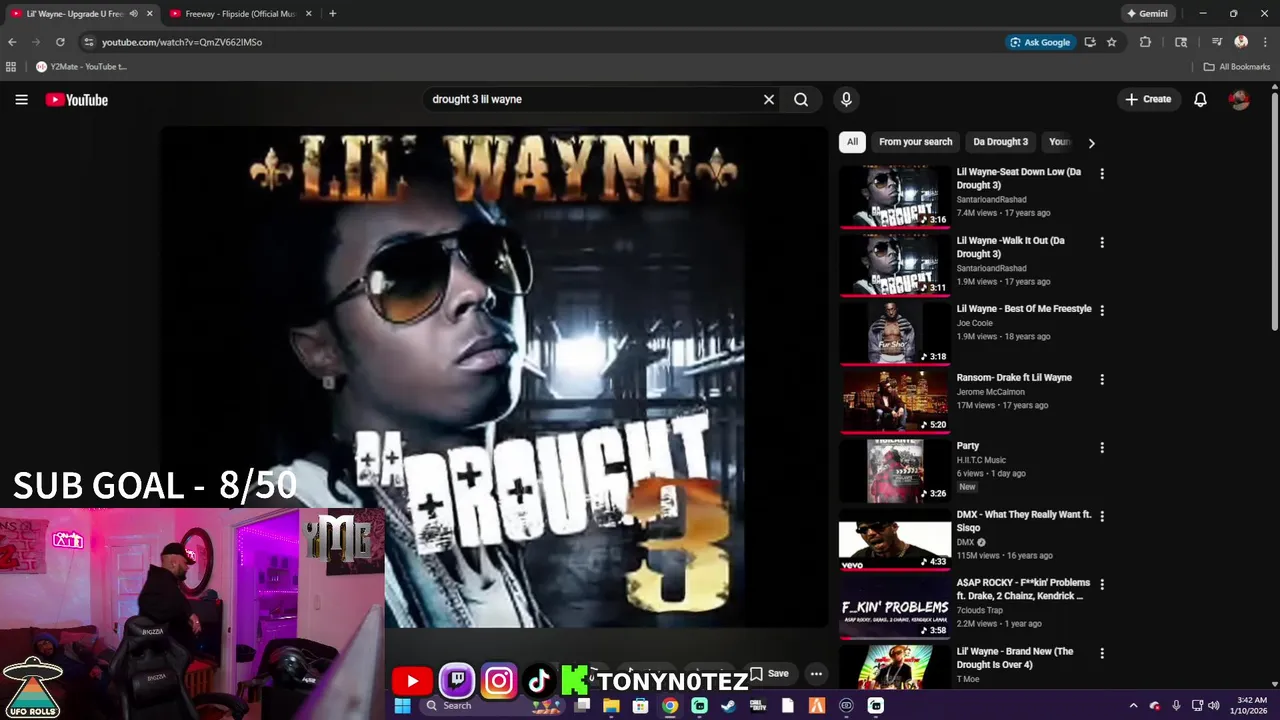1280x720 pixels.
Task: Reload the page in Chrome
Action: (60, 42)
